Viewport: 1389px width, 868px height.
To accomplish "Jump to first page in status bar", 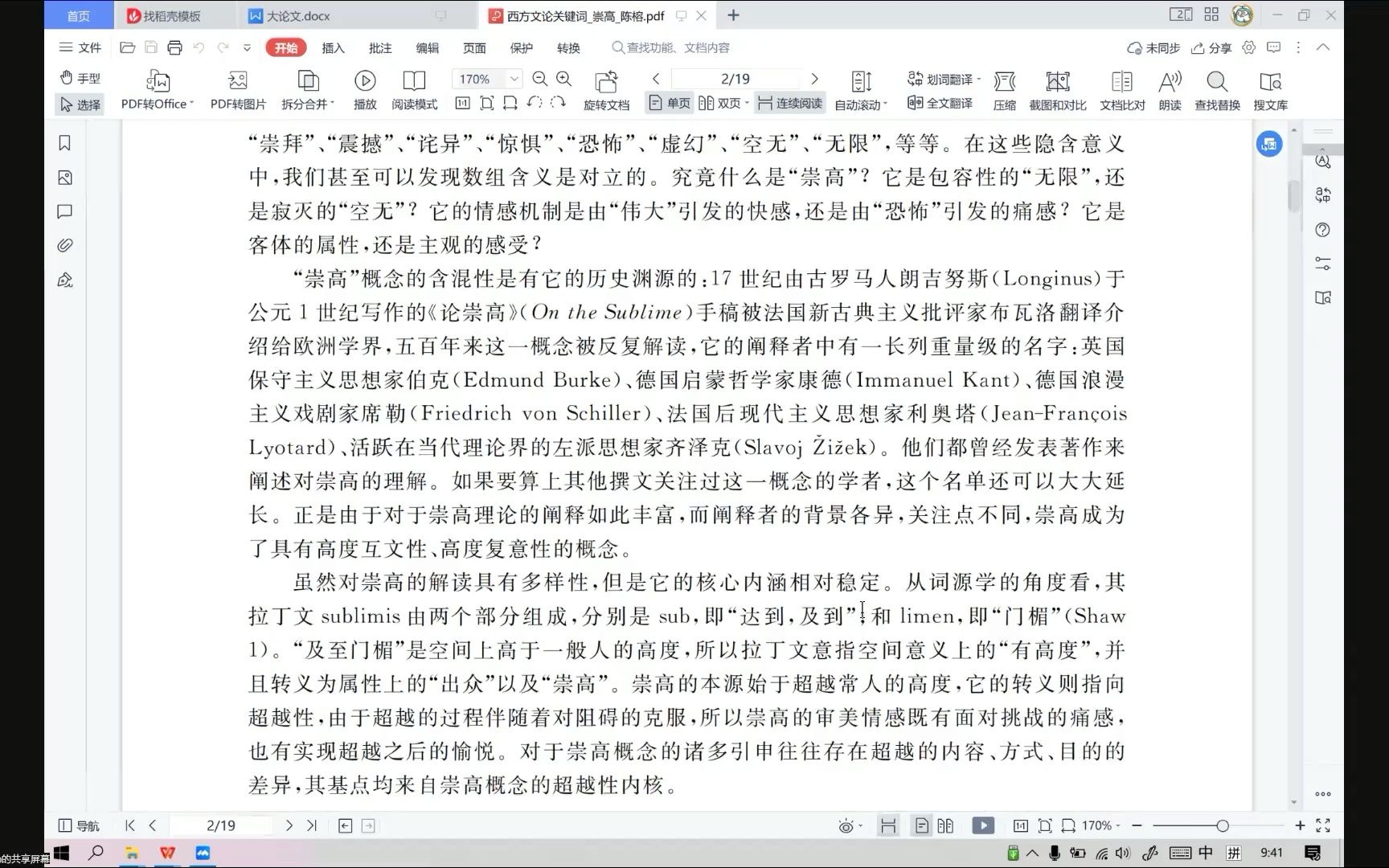I will 130,825.
